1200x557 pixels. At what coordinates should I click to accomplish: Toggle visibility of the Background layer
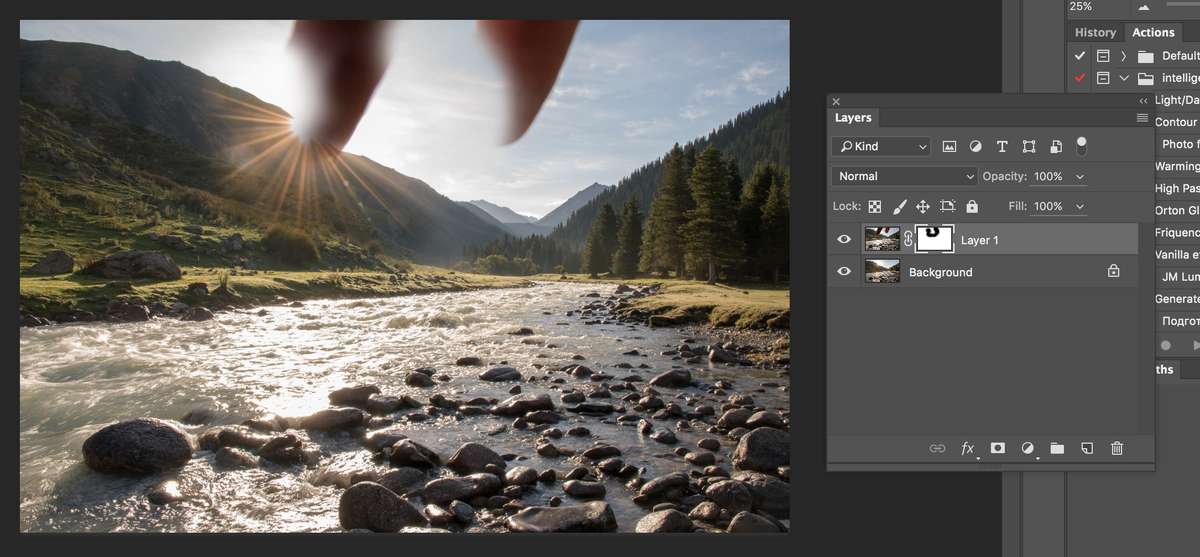tap(844, 271)
